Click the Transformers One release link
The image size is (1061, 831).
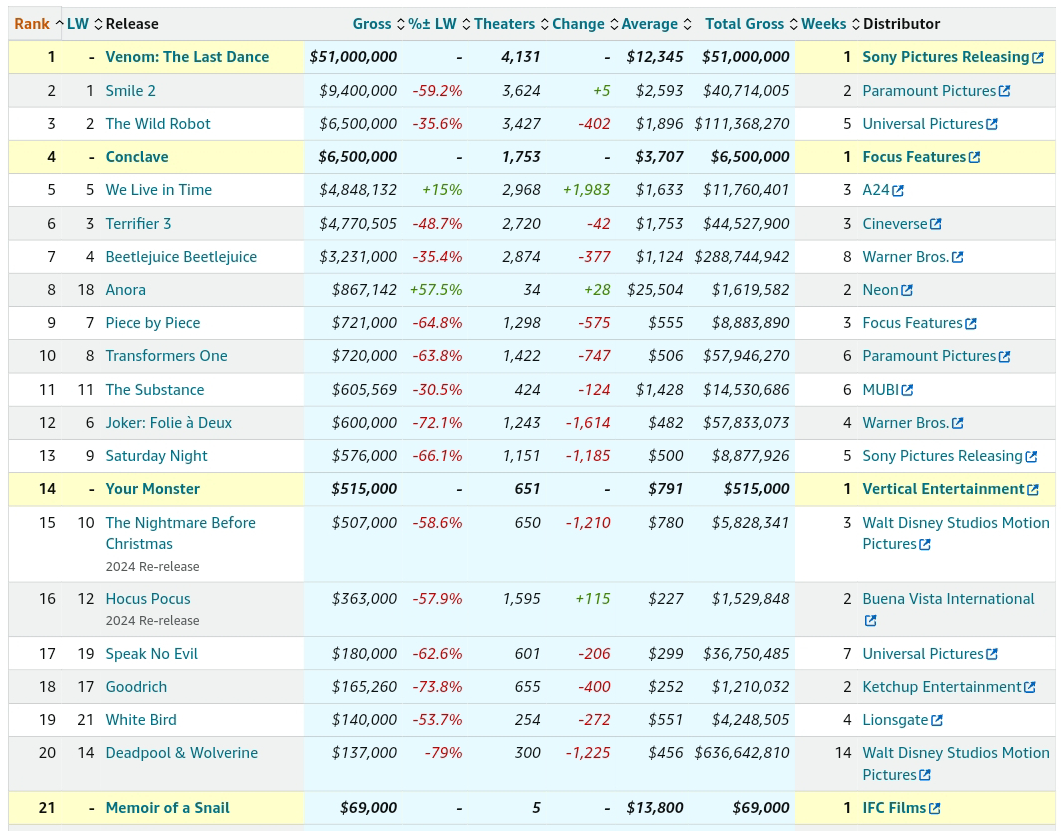click(166, 356)
